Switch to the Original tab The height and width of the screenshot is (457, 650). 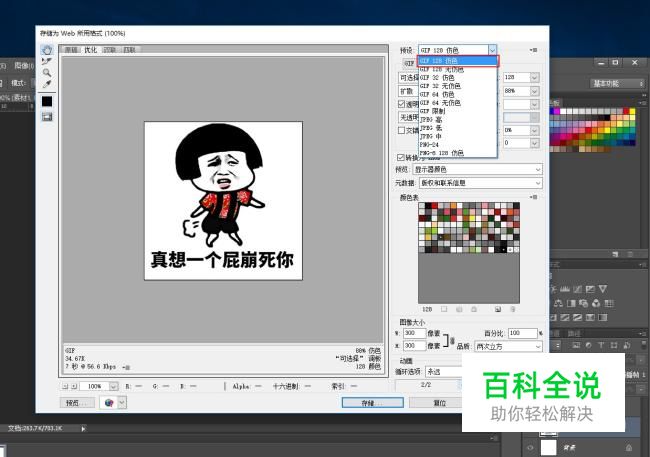click(x=71, y=50)
